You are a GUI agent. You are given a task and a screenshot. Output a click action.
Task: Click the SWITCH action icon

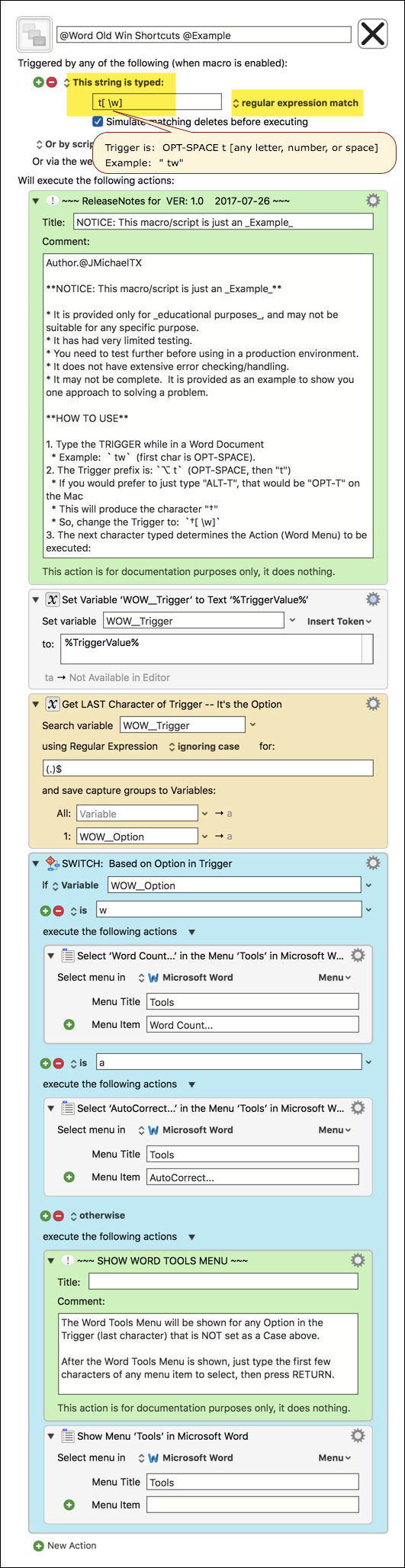(52, 863)
